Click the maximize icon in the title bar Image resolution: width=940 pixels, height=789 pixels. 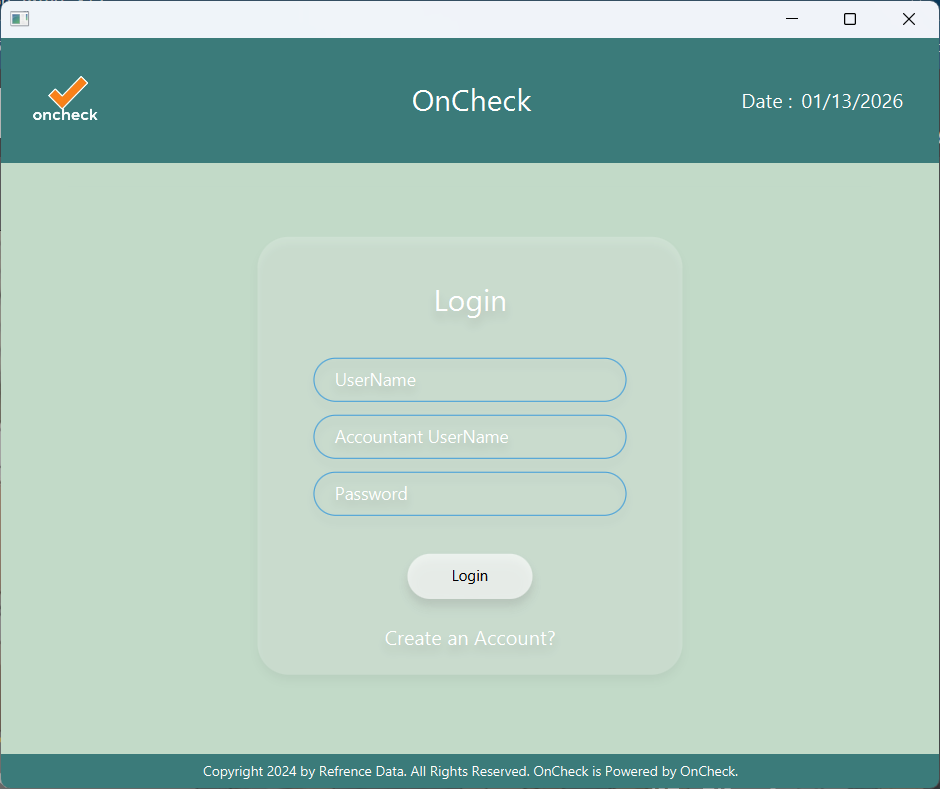(x=850, y=18)
